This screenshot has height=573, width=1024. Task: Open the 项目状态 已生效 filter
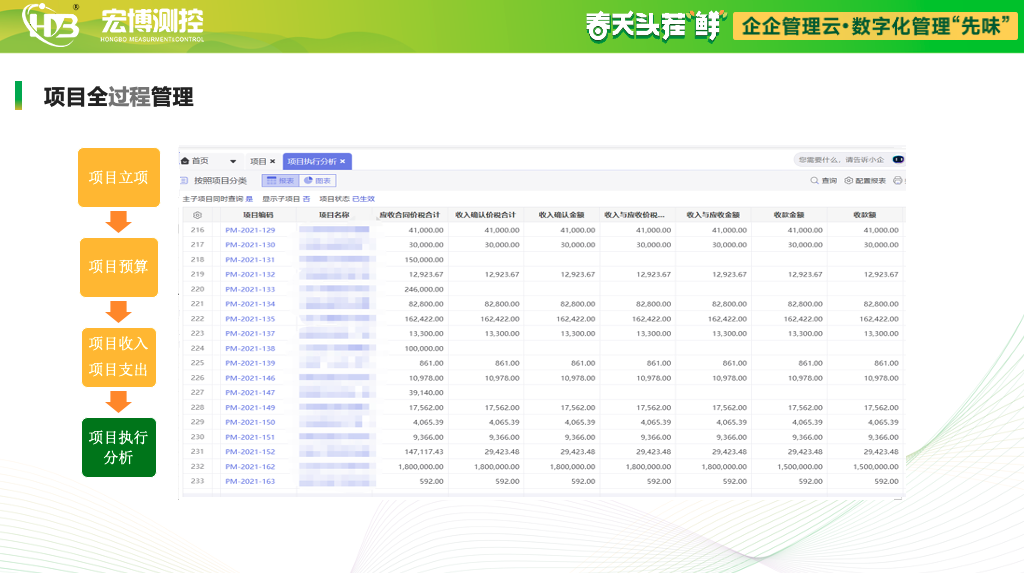pos(362,199)
